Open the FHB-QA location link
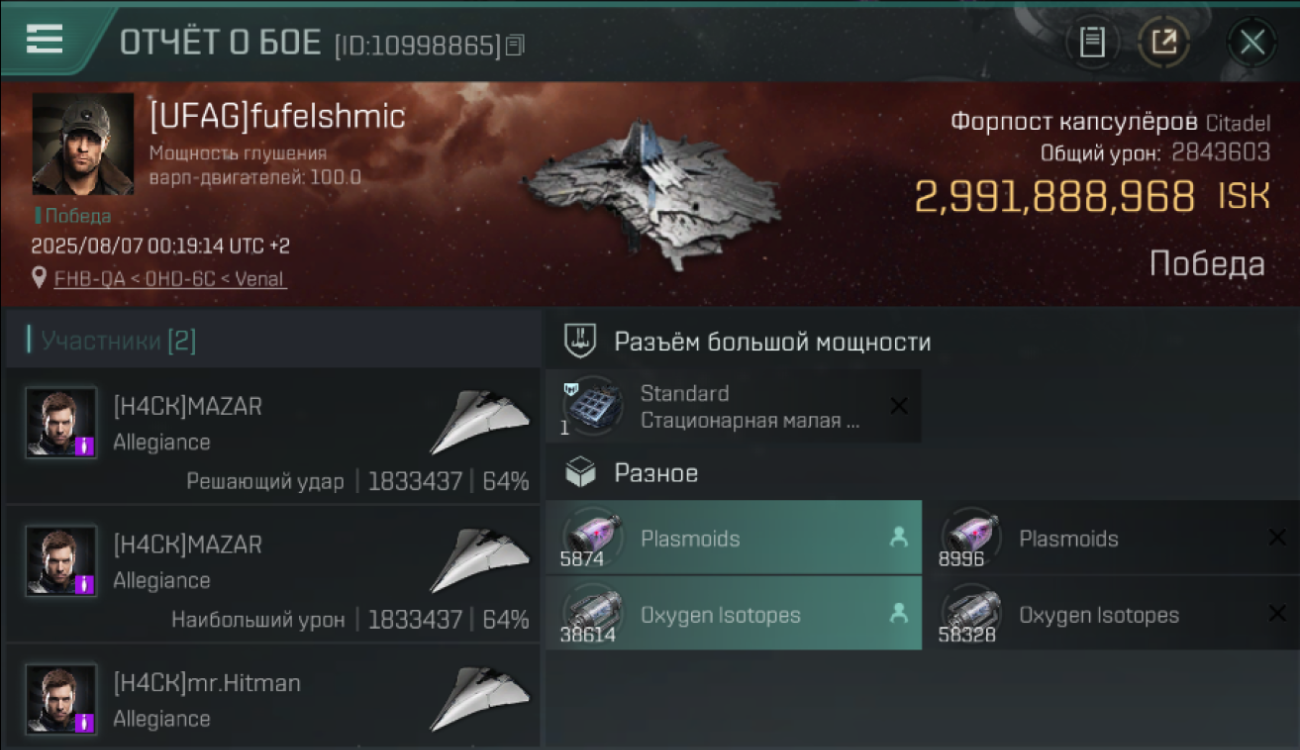This screenshot has height=750, width=1300. 170,279
